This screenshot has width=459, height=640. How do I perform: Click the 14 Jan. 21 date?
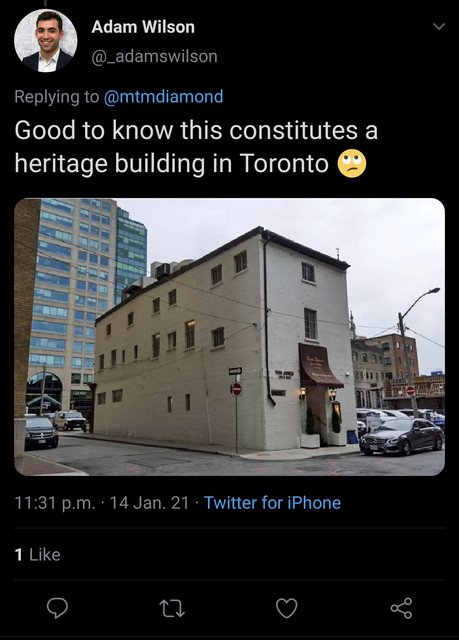click(x=149, y=502)
